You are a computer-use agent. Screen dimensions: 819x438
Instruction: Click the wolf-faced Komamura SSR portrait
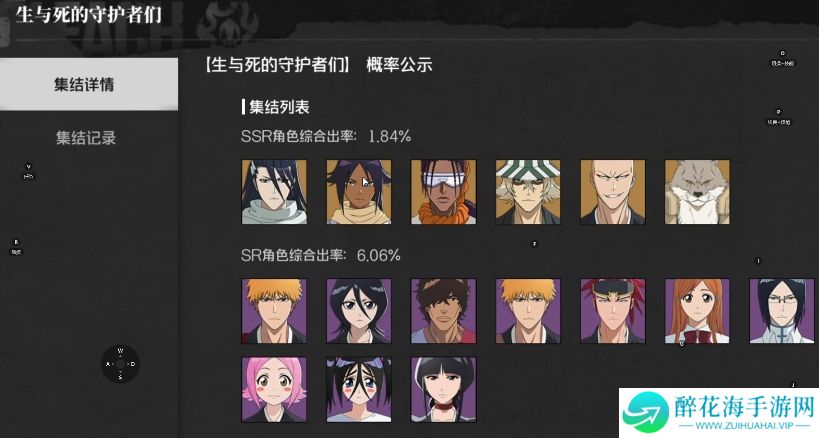tap(697, 192)
